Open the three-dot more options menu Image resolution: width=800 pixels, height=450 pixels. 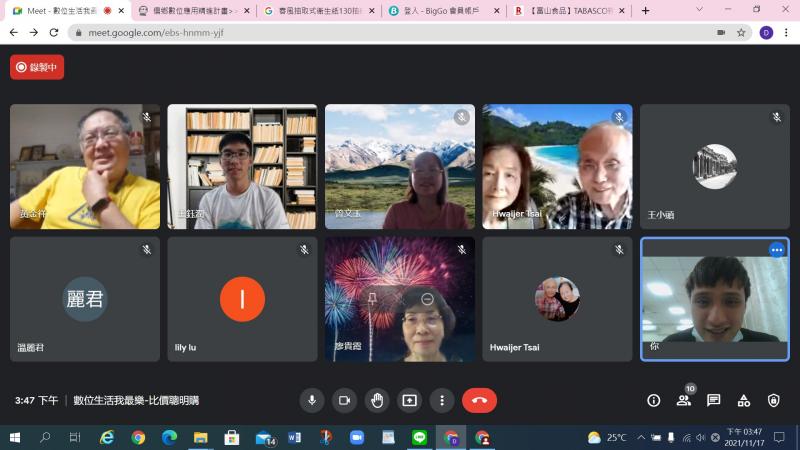(x=442, y=400)
